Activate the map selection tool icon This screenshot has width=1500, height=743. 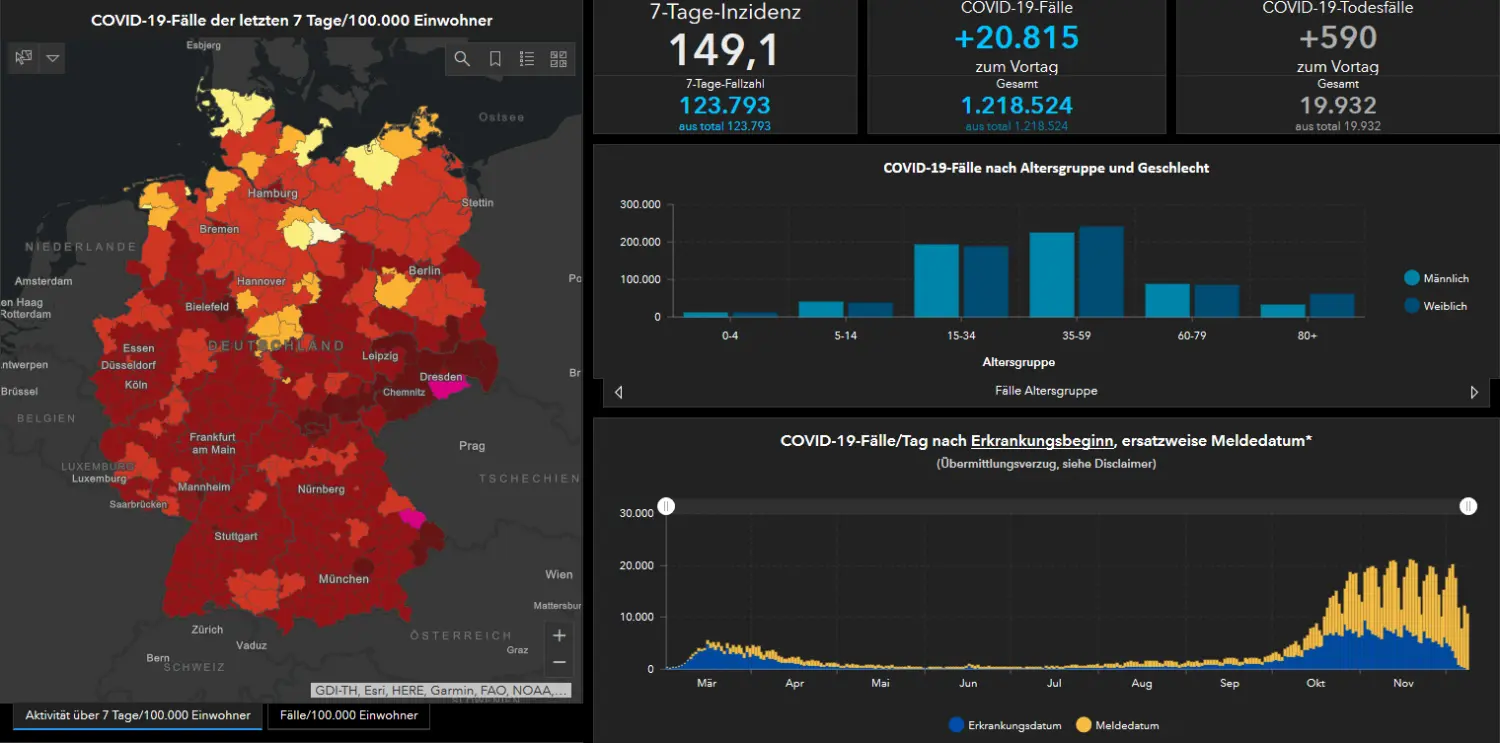24,58
